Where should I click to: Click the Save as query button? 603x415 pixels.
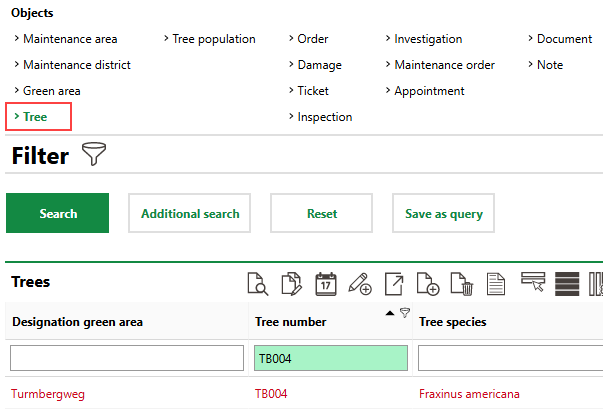coord(443,214)
